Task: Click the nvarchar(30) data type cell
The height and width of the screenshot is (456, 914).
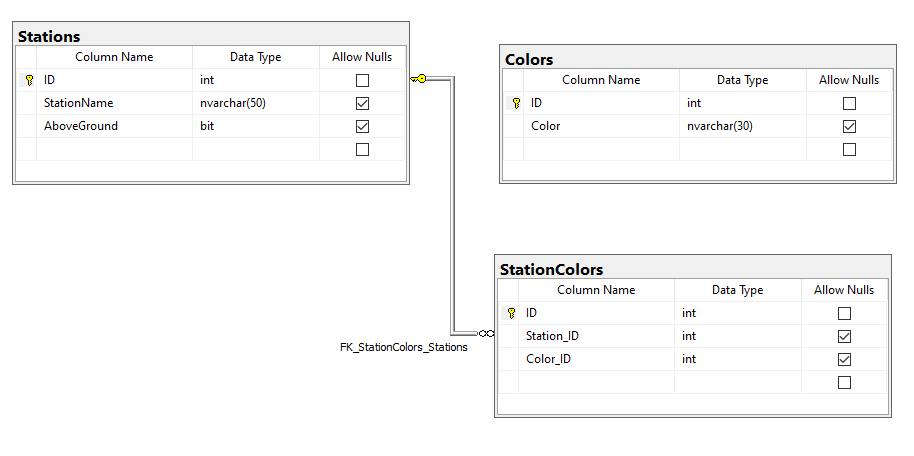Action: tap(743, 126)
